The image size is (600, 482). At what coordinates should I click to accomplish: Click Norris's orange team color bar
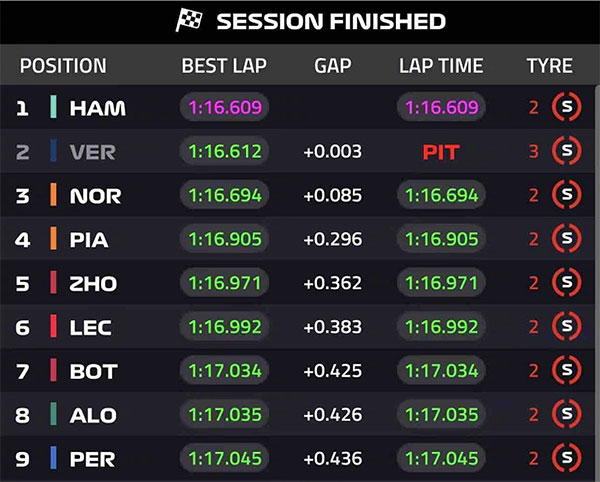(x=53, y=196)
